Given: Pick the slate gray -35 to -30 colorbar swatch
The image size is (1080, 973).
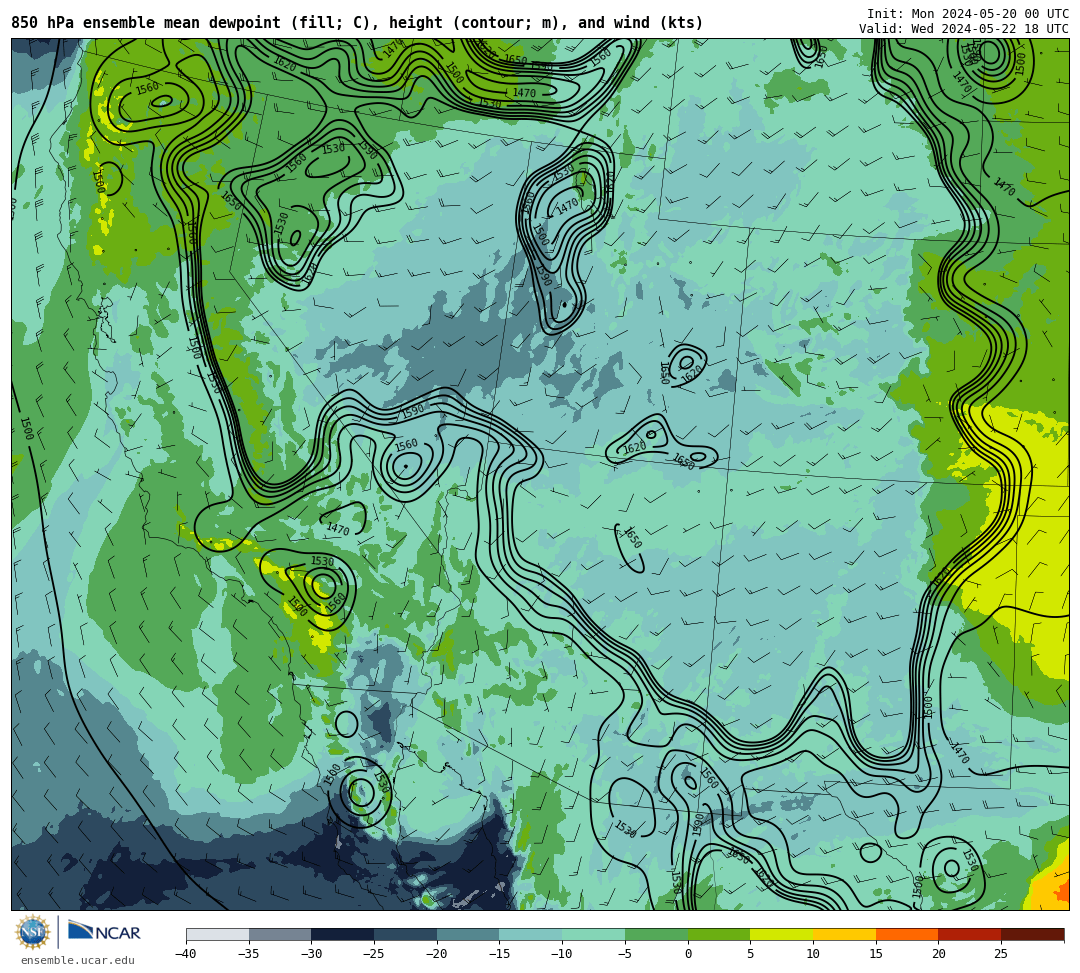Looking at the screenshot, I should tap(280, 934).
